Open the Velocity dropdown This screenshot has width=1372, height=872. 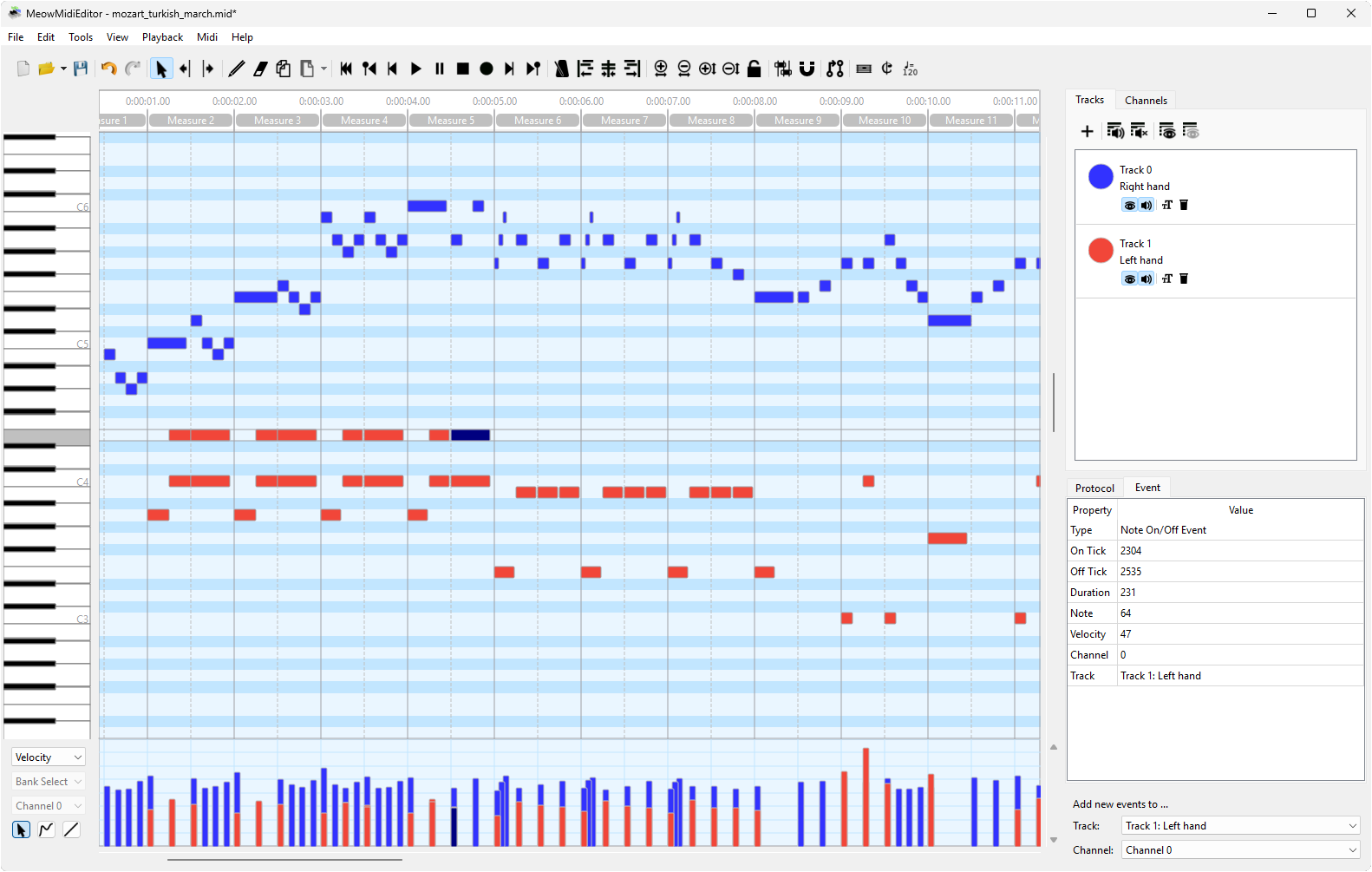click(x=49, y=757)
